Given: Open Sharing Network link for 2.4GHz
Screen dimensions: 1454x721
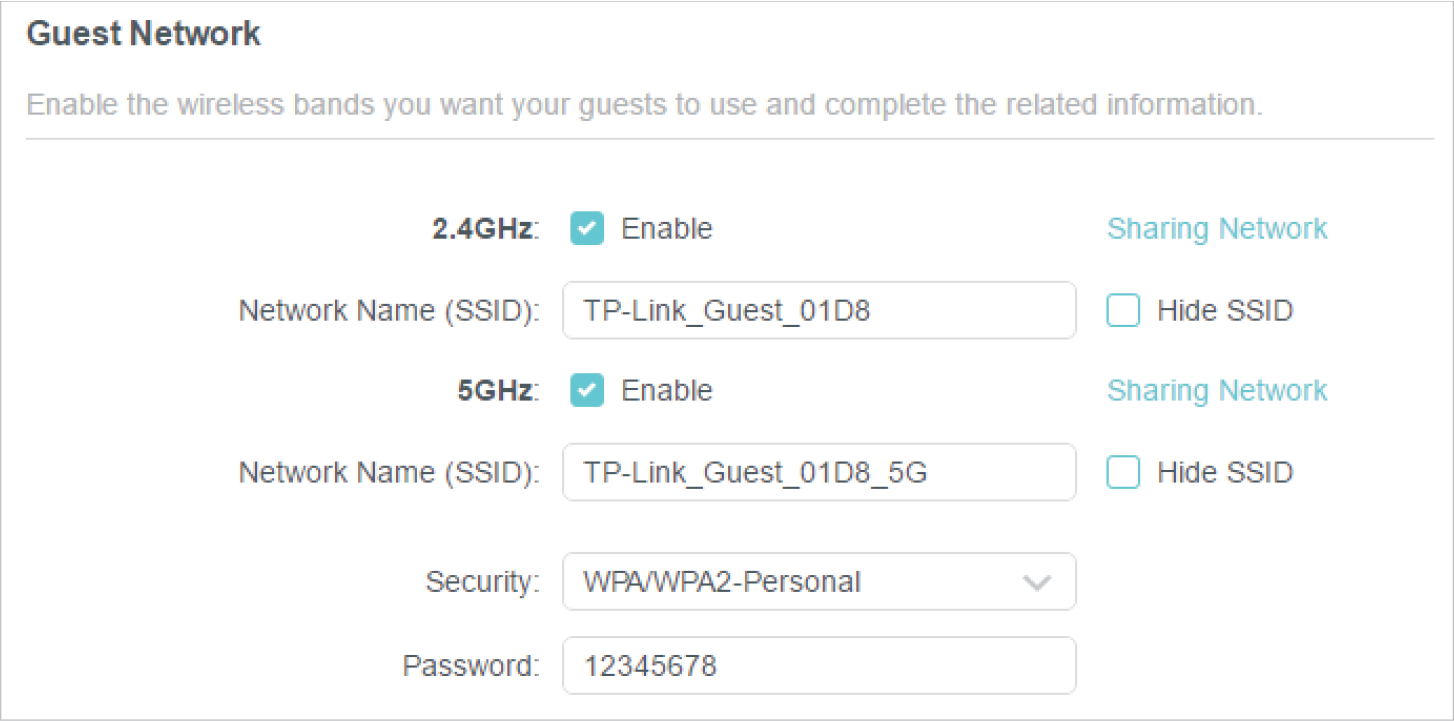Looking at the screenshot, I should tap(1216, 229).
